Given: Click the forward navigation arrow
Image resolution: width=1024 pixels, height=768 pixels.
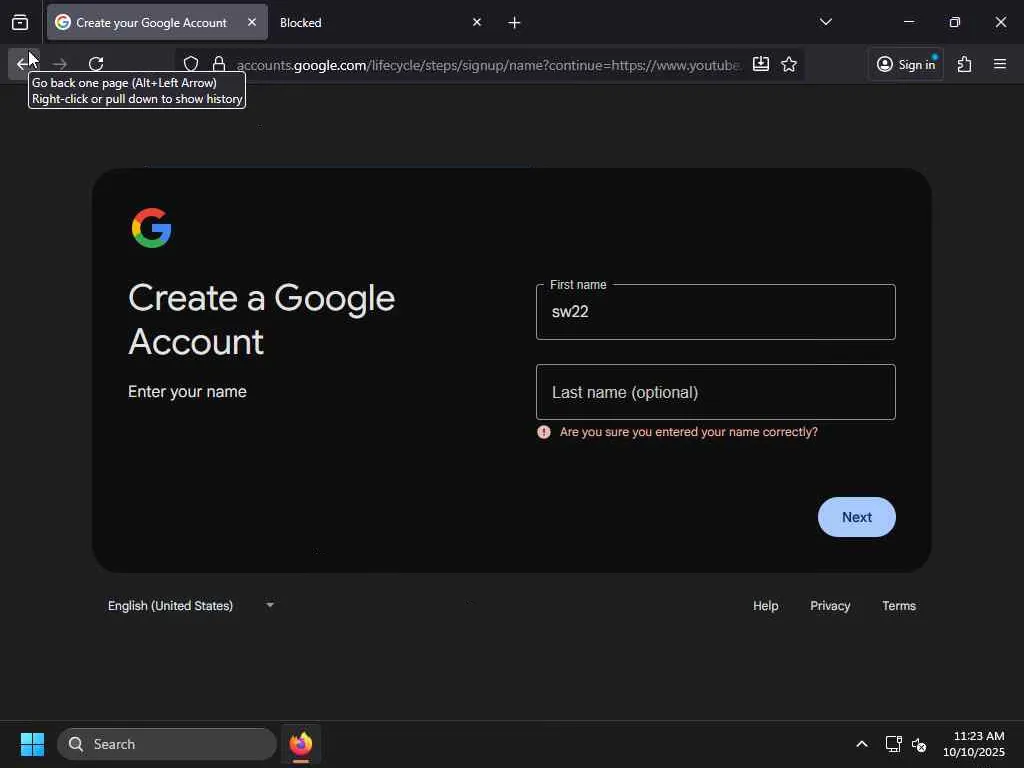Looking at the screenshot, I should [59, 64].
